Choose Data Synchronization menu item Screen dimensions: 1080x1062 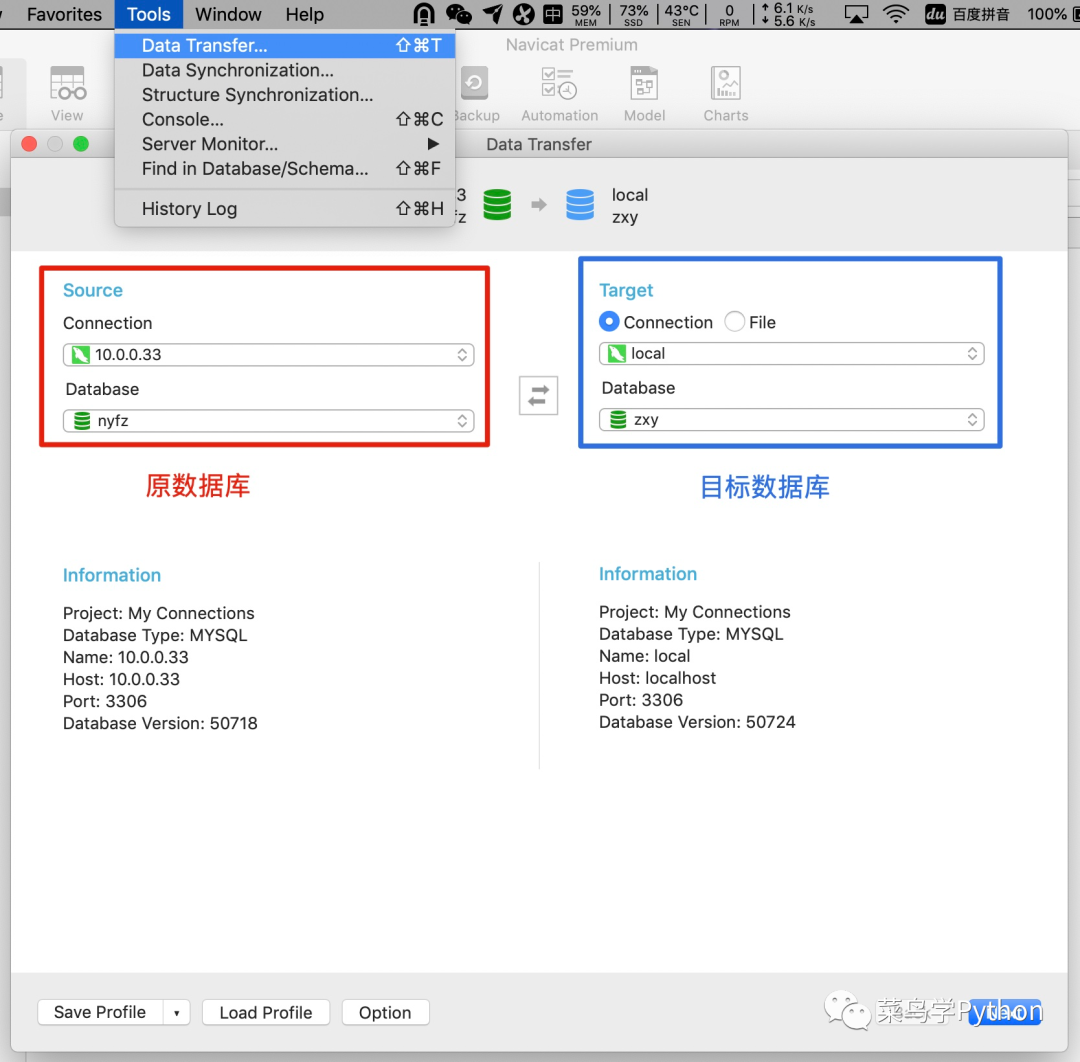click(284, 70)
